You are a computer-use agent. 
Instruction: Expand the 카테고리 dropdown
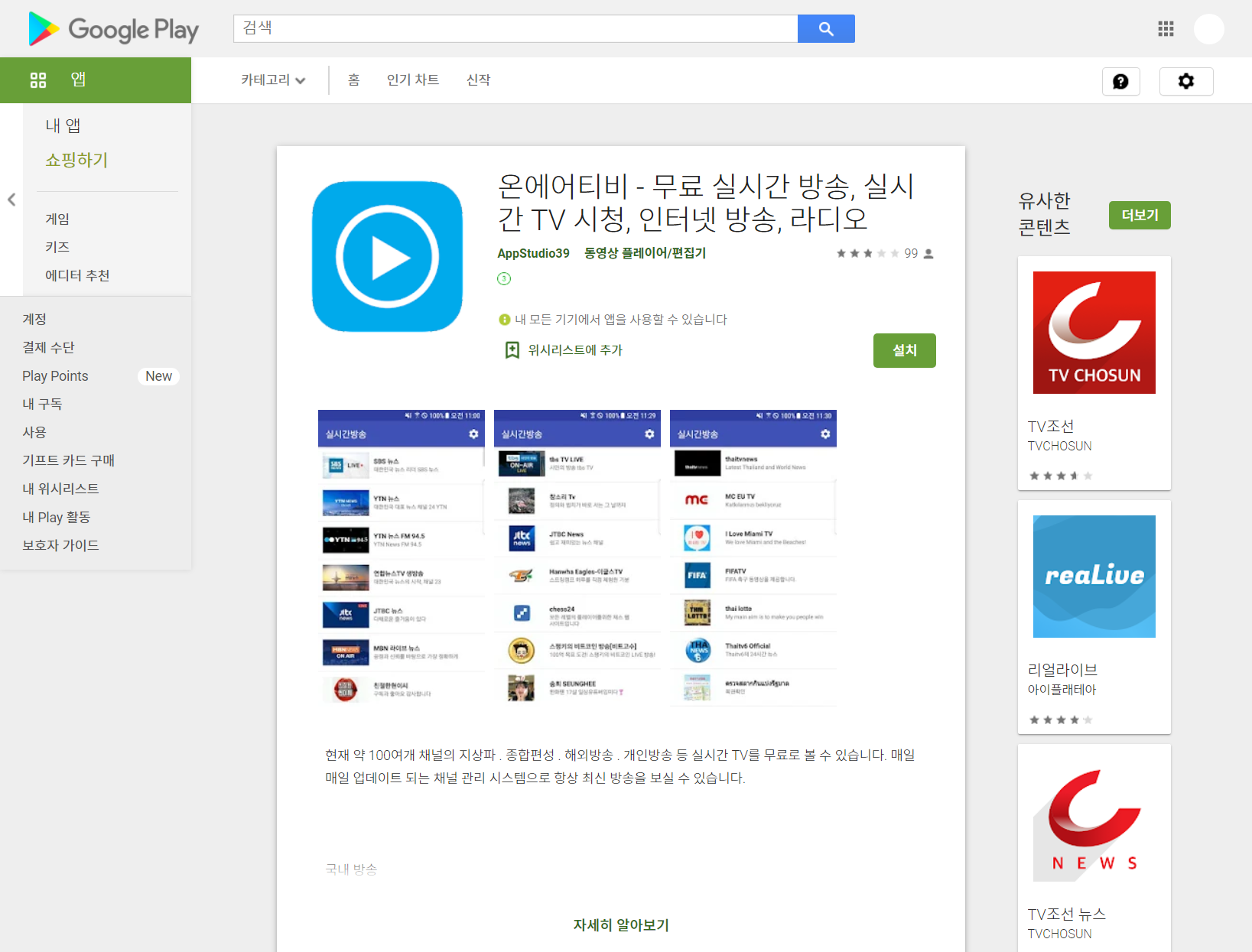(273, 80)
